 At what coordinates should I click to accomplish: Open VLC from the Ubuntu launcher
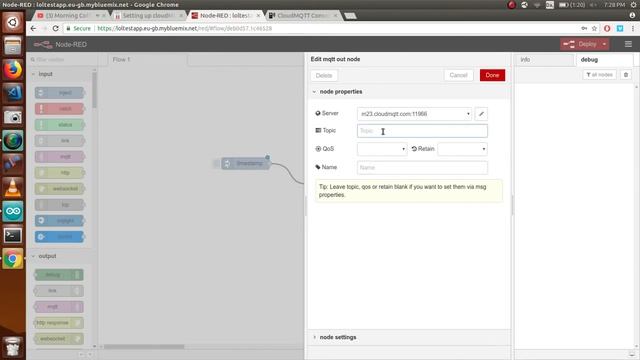pyautogui.click(x=13, y=187)
